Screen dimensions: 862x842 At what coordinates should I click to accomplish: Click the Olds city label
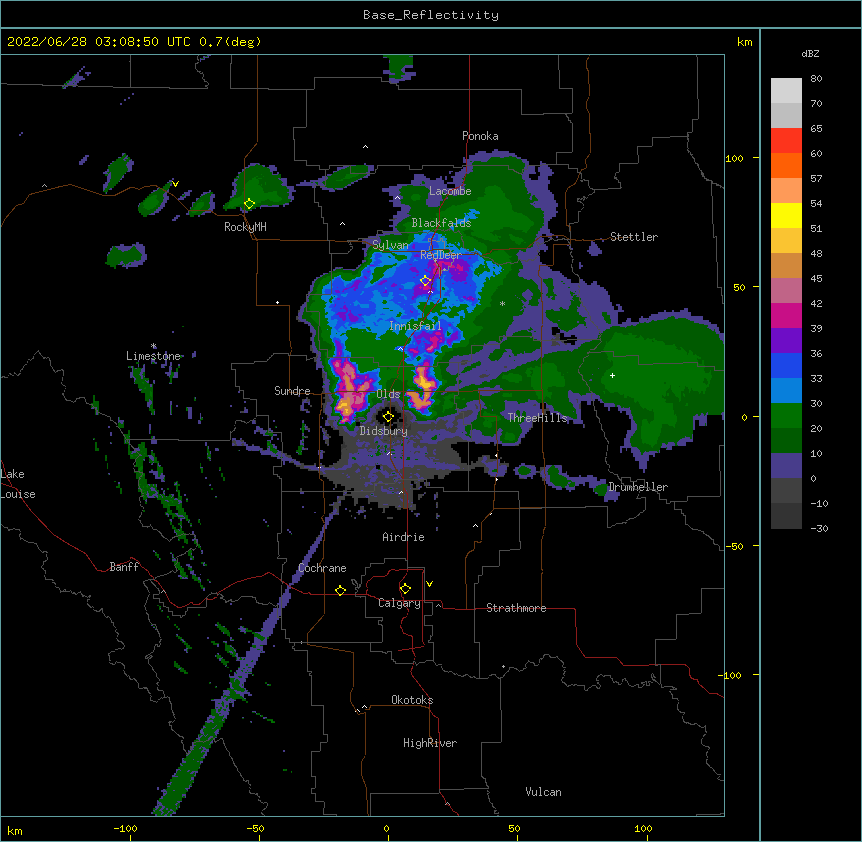tap(388, 394)
